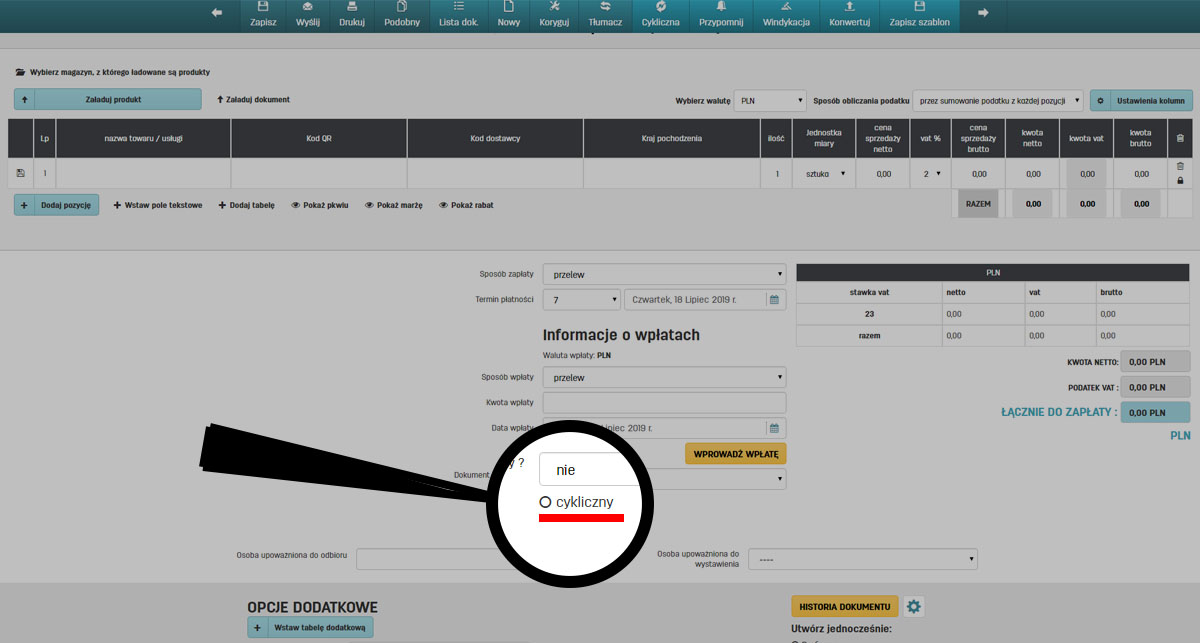Click the Kwota wpłaty input field
This screenshot has width=1200, height=643.
(x=664, y=403)
